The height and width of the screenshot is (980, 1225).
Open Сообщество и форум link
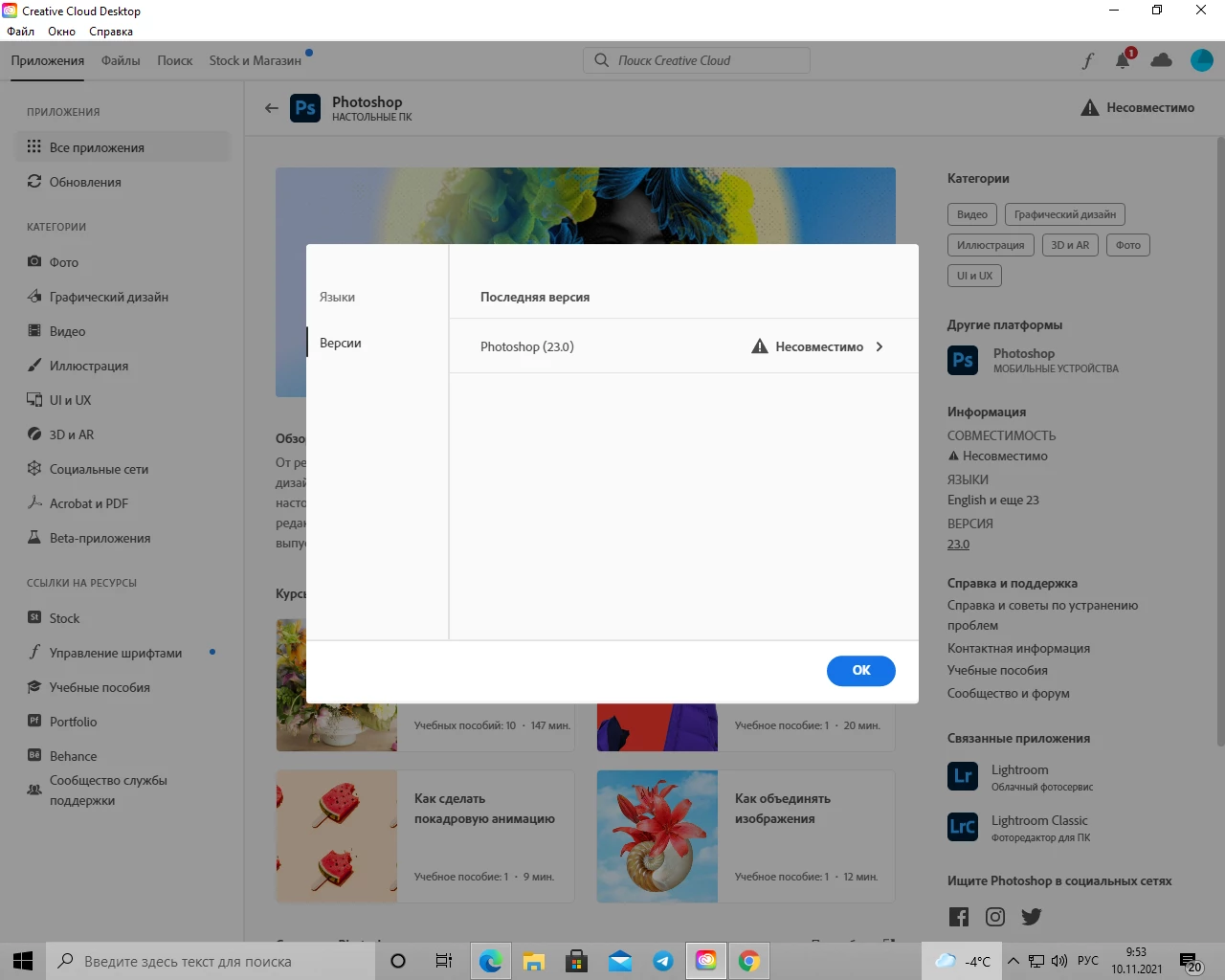1009,694
